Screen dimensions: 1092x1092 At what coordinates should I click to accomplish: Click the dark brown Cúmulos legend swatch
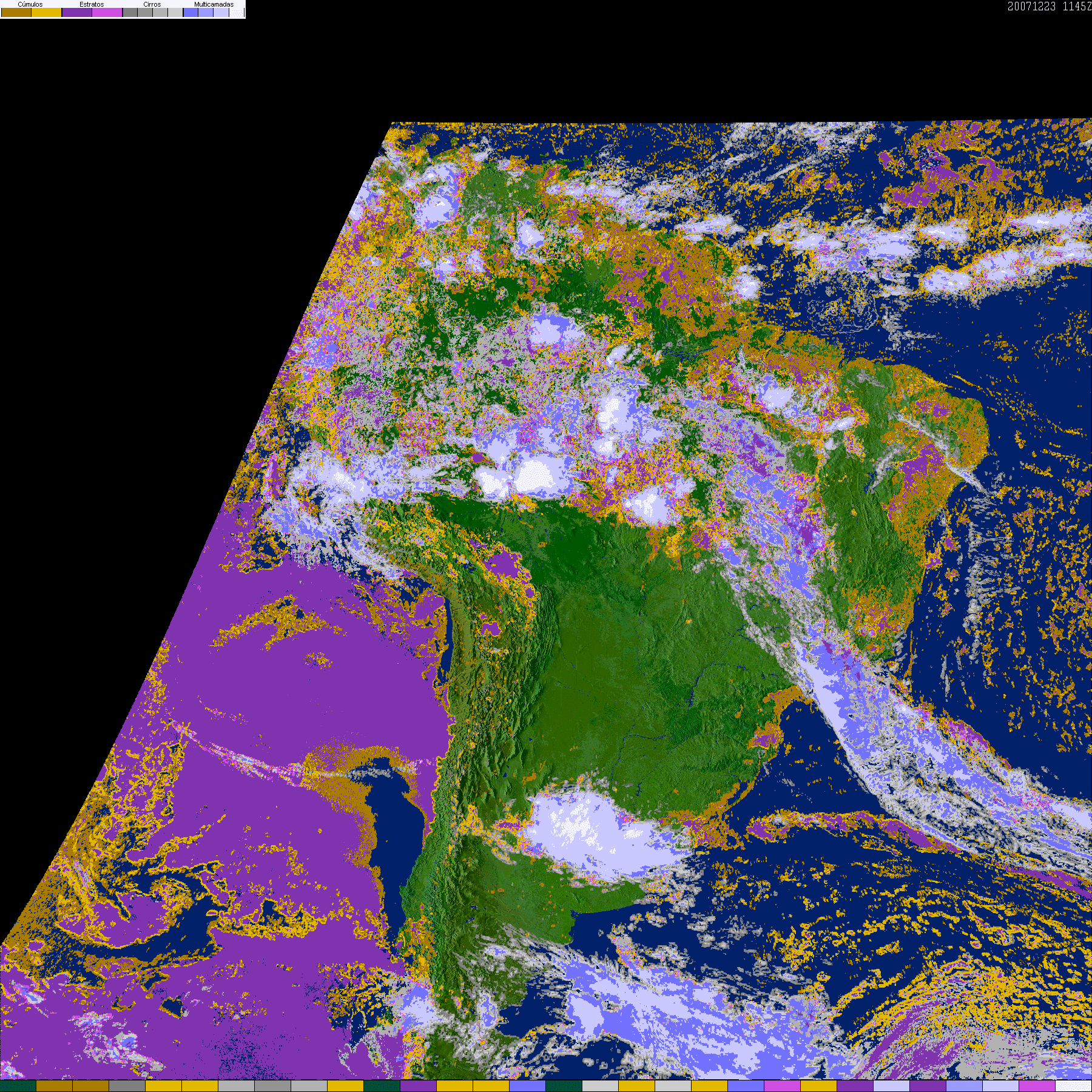click(16, 12)
